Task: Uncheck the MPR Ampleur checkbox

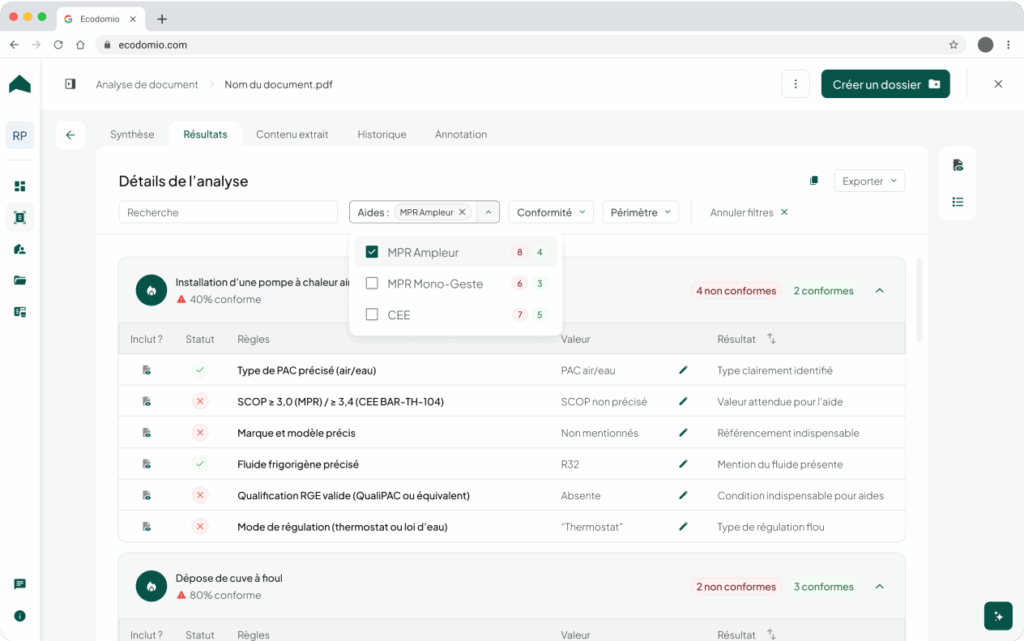Action: click(372, 252)
